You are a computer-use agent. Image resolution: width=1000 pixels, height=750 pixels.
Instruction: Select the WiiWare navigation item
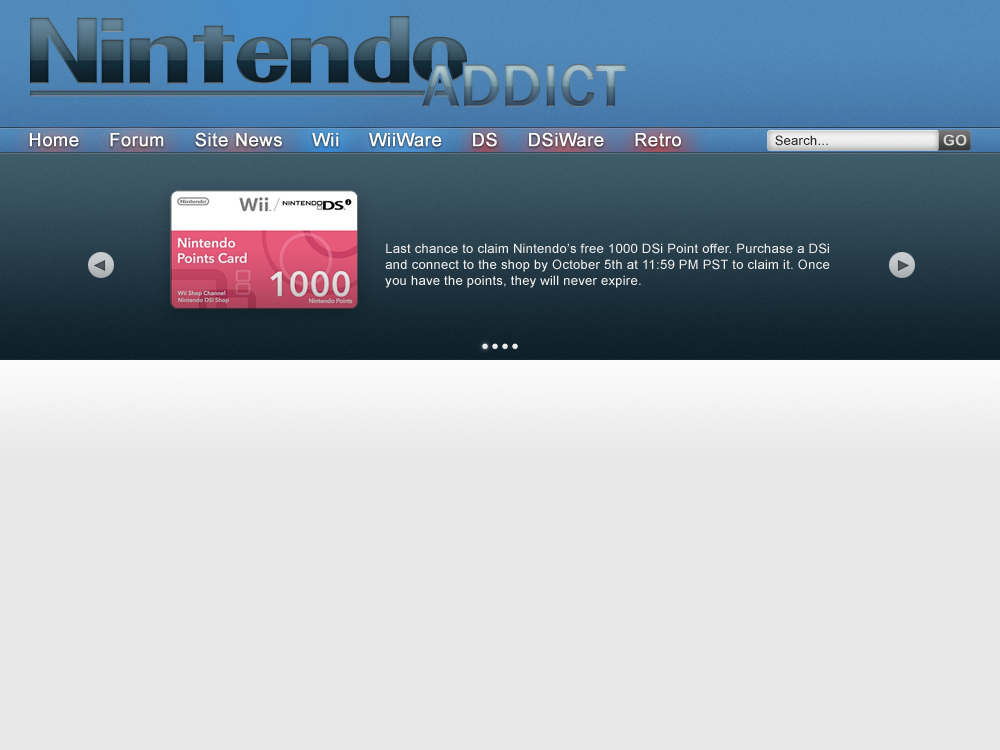coord(405,140)
